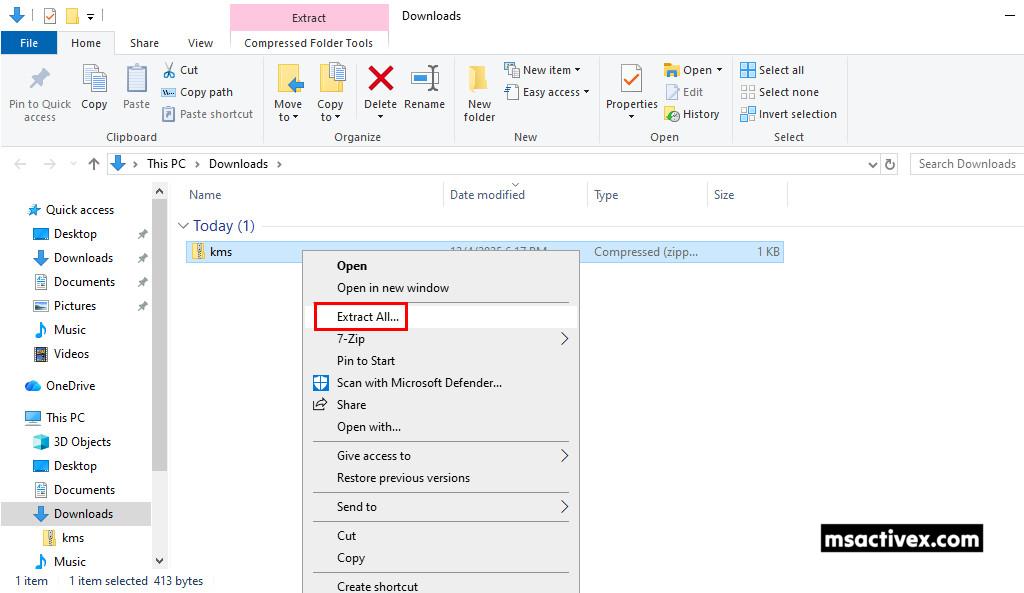Screen dimensions: 1024x593
Task: Choose Extract All from context menu
Action: coord(368,317)
